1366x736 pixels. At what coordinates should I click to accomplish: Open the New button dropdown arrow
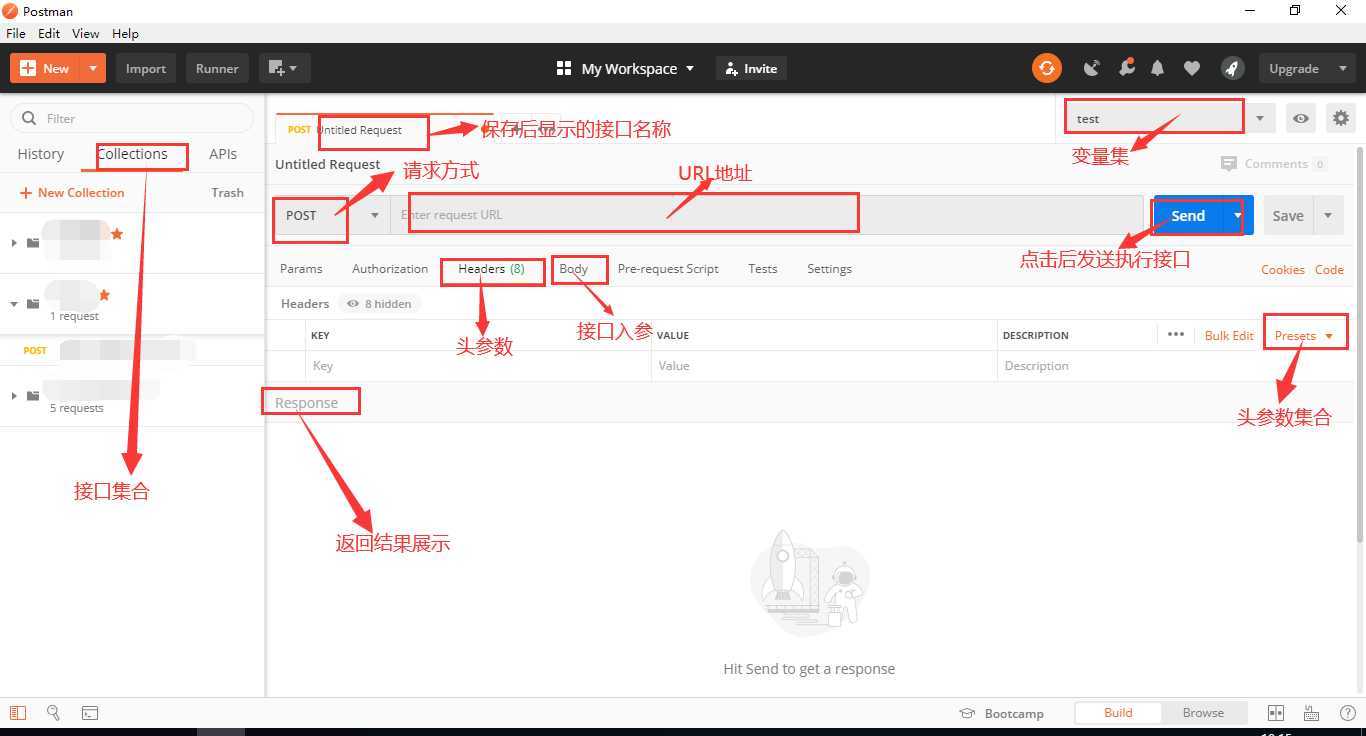pos(92,68)
